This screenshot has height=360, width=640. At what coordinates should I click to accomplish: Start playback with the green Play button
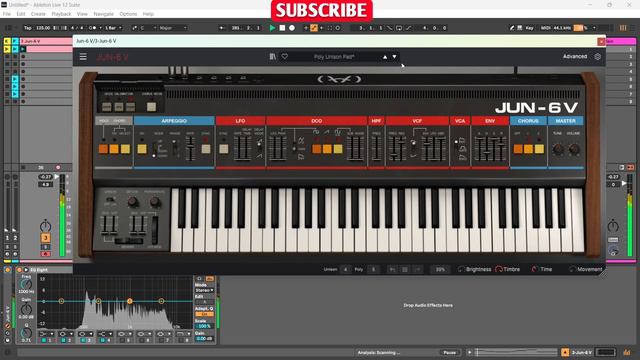pos(272,28)
